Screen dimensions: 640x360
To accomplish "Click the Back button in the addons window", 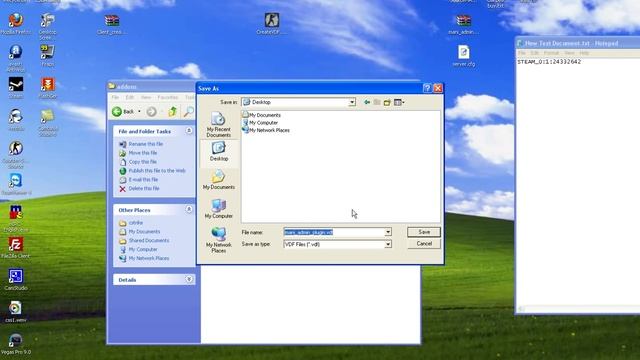I will [124, 111].
